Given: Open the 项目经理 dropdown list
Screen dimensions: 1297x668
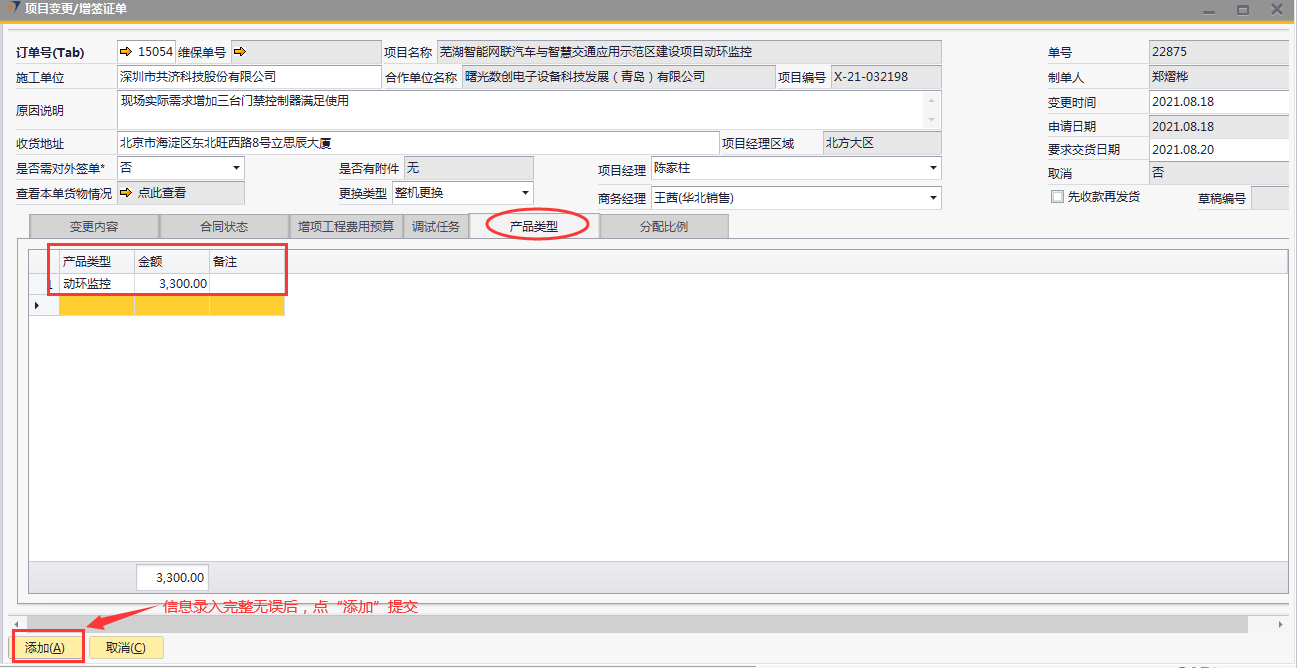Looking at the screenshot, I should coord(933,168).
